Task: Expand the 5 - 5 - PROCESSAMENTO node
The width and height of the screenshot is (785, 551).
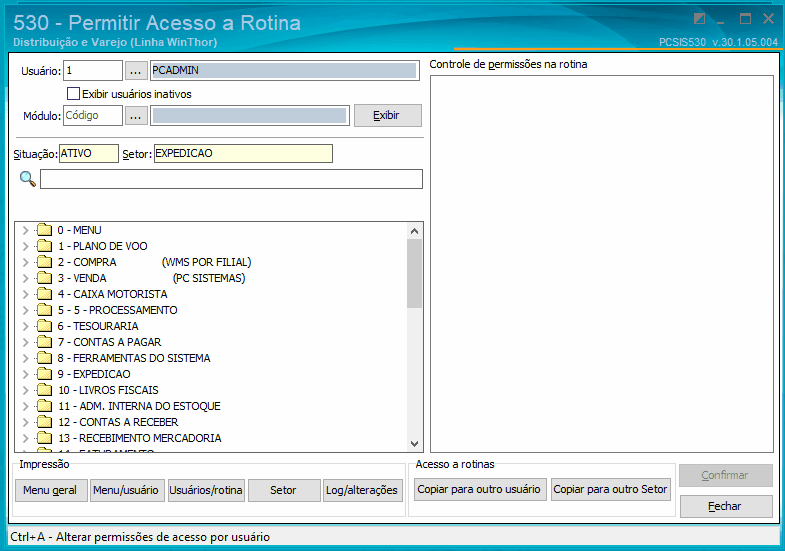Action: tap(26, 310)
